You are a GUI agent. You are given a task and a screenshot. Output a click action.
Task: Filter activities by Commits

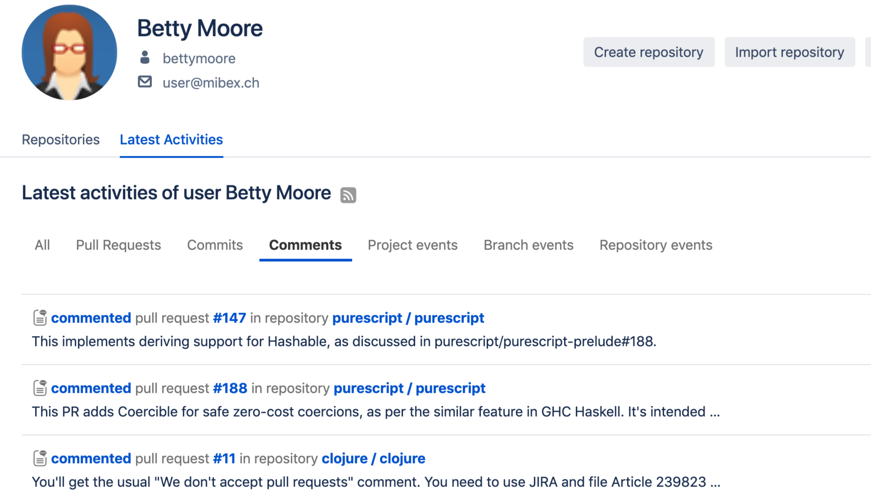click(215, 245)
